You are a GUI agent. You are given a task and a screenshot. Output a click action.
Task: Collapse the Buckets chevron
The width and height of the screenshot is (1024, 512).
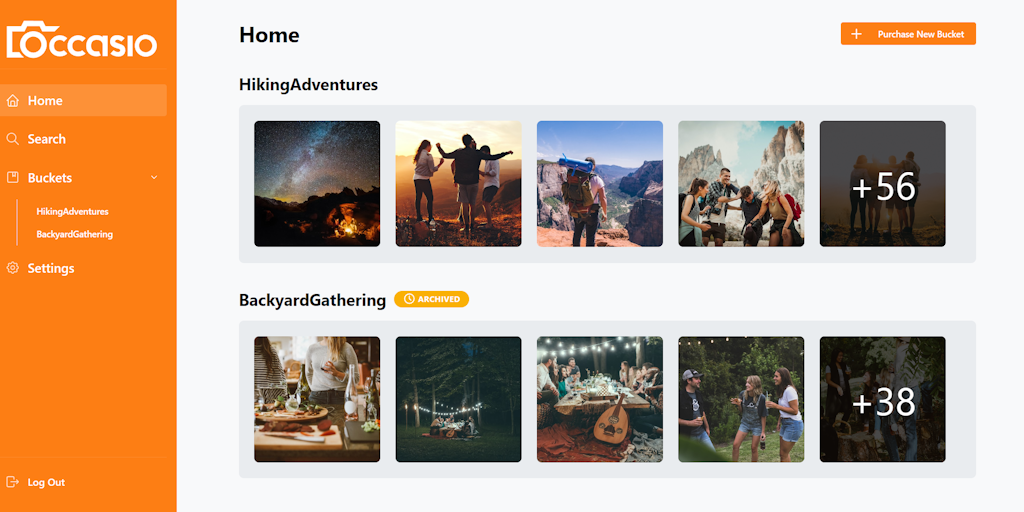coord(154,178)
